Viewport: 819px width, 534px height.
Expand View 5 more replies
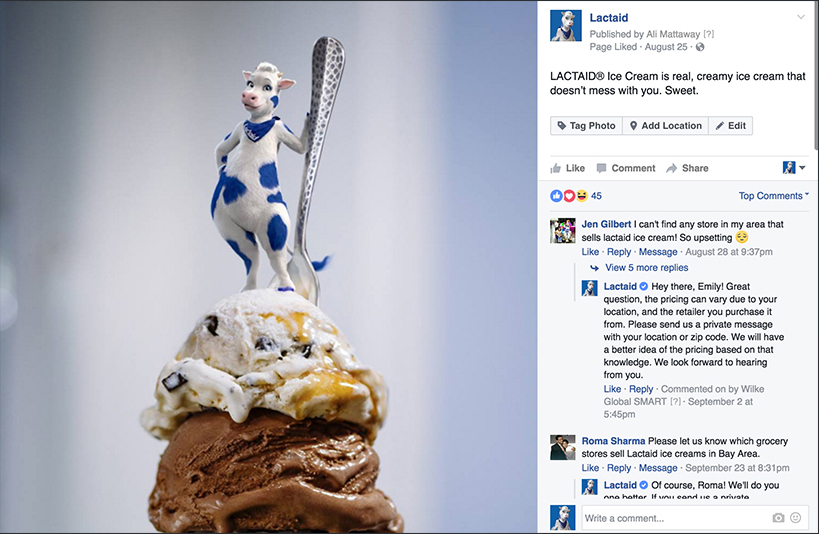pyautogui.click(x=647, y=268)
